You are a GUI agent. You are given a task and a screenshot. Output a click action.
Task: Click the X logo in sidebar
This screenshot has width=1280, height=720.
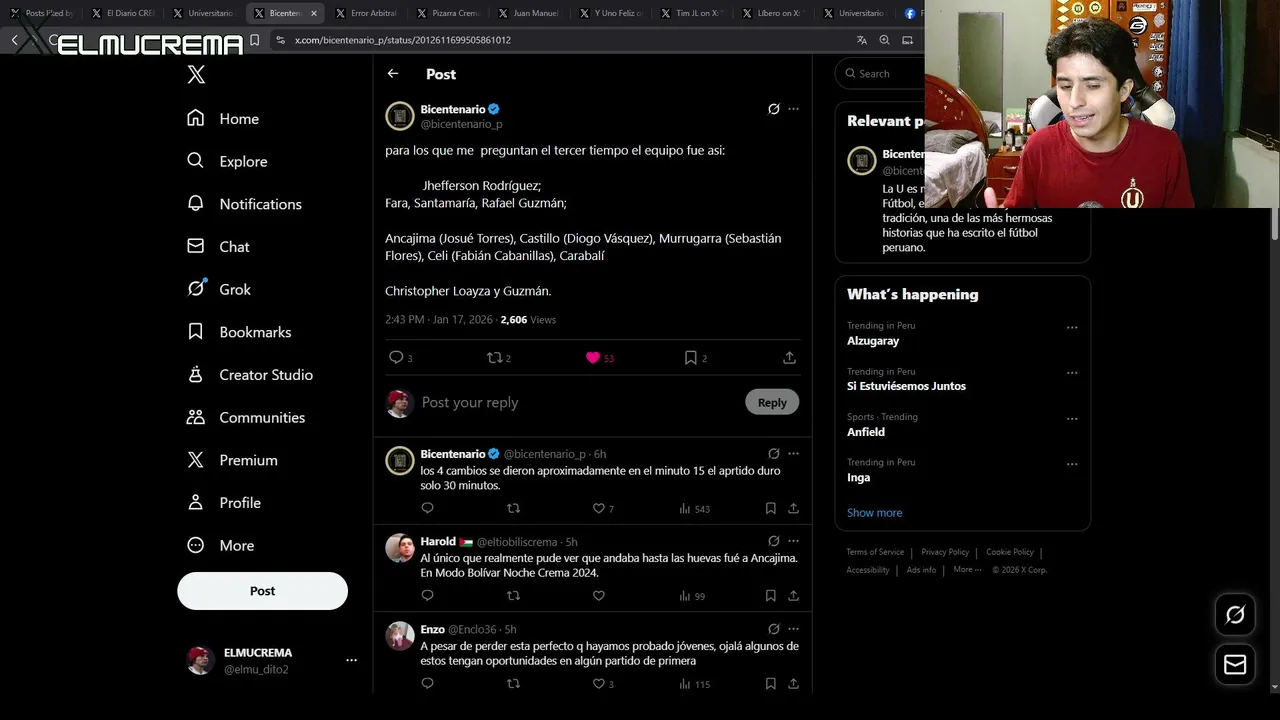(196, 74)
